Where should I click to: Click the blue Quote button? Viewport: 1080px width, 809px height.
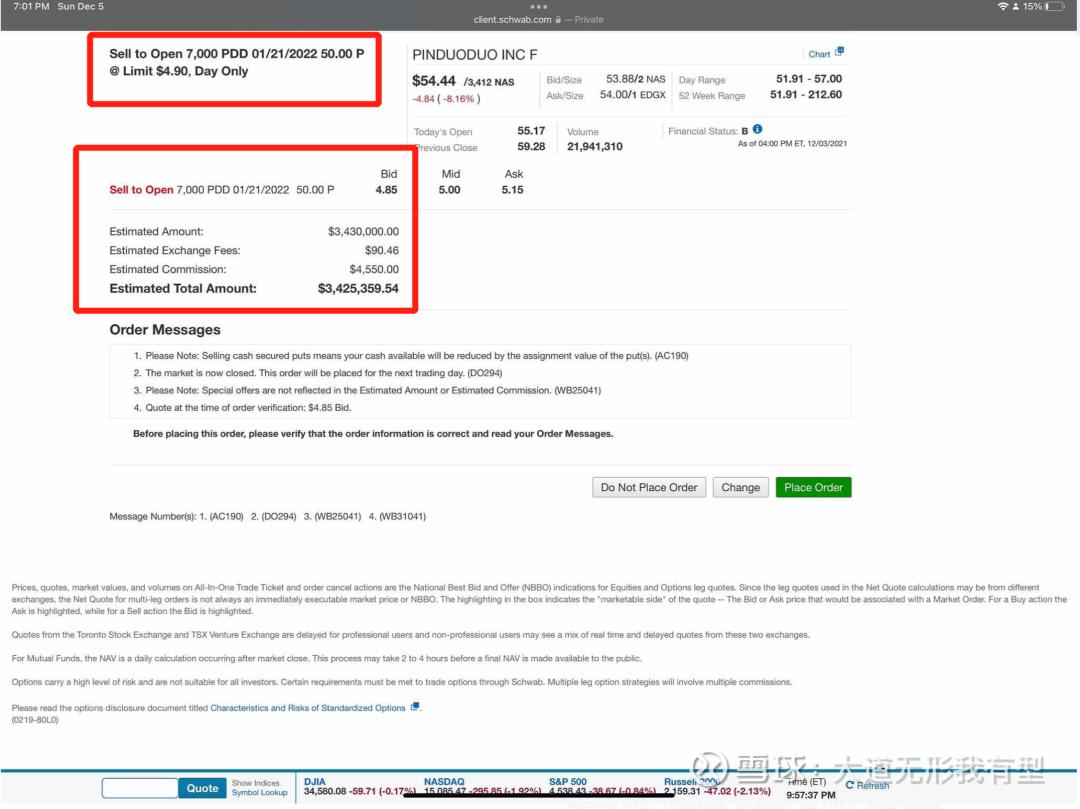click(202, 788)
